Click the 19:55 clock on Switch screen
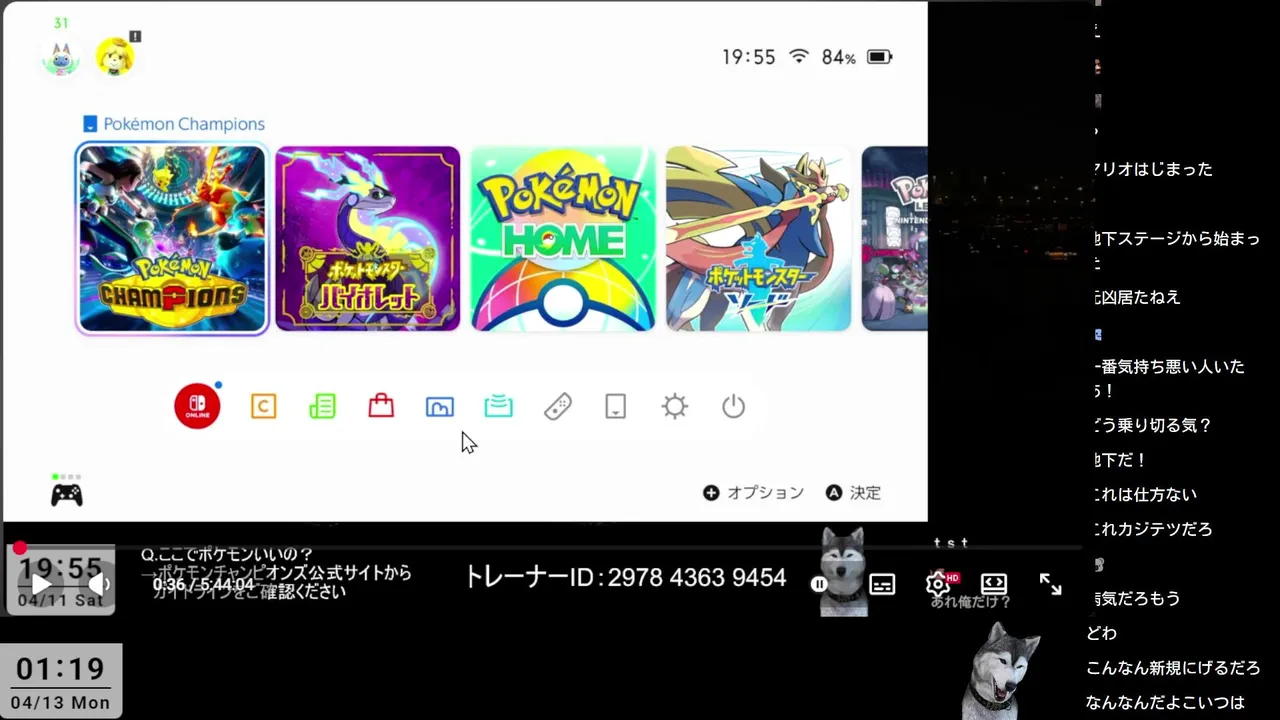The height and width of the screenshot is (720, 1280). coord(749,57)
